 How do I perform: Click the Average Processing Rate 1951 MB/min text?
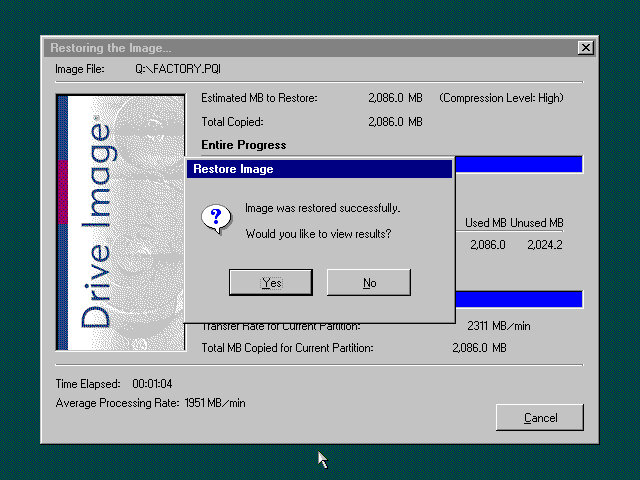(x=150, y=403)
